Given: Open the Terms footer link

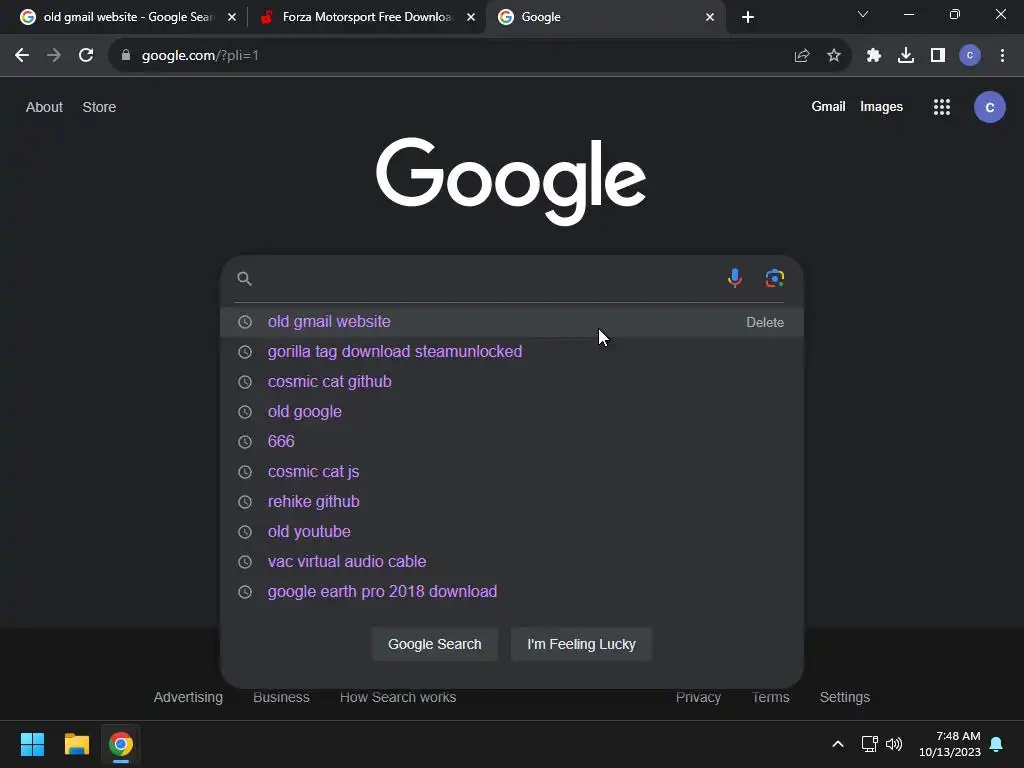Looking at the screenshot, I should pos(771,697).
